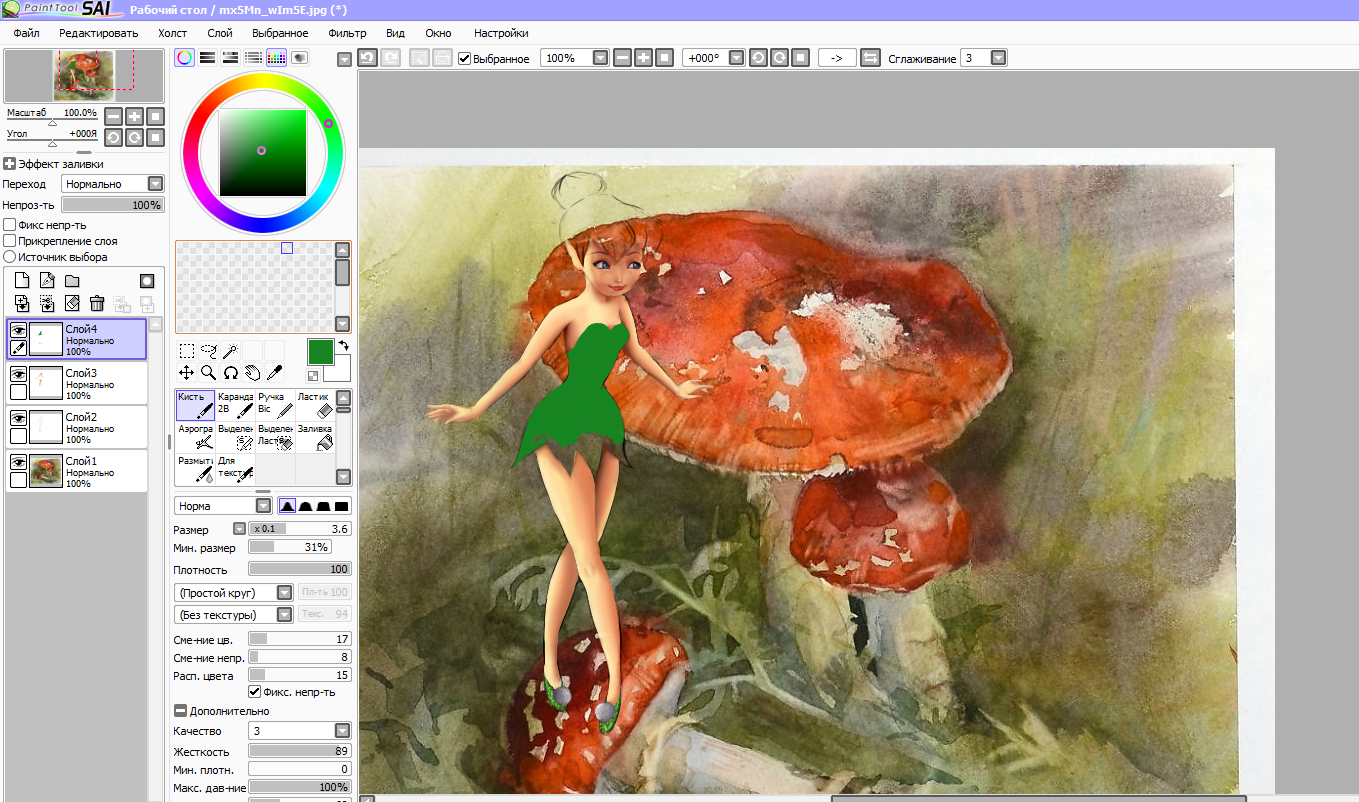Create a new layer folder
Screen dimensions: 1359x802
(x=72, y=281)
